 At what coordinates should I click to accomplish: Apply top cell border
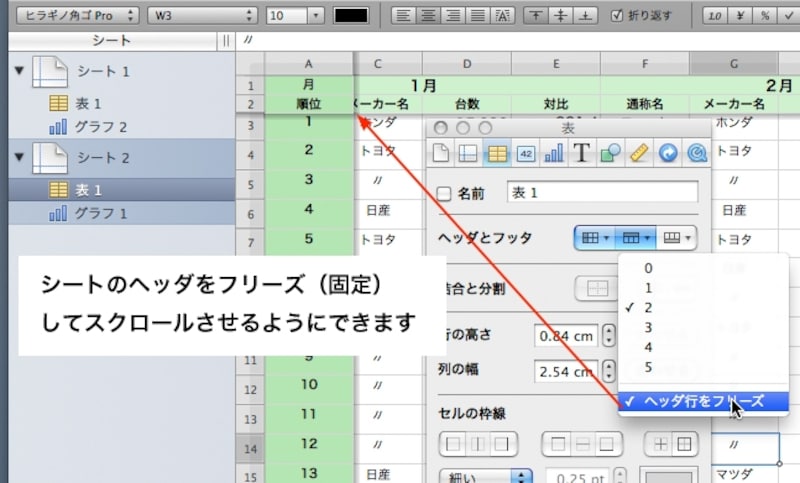tap(557, 444)
